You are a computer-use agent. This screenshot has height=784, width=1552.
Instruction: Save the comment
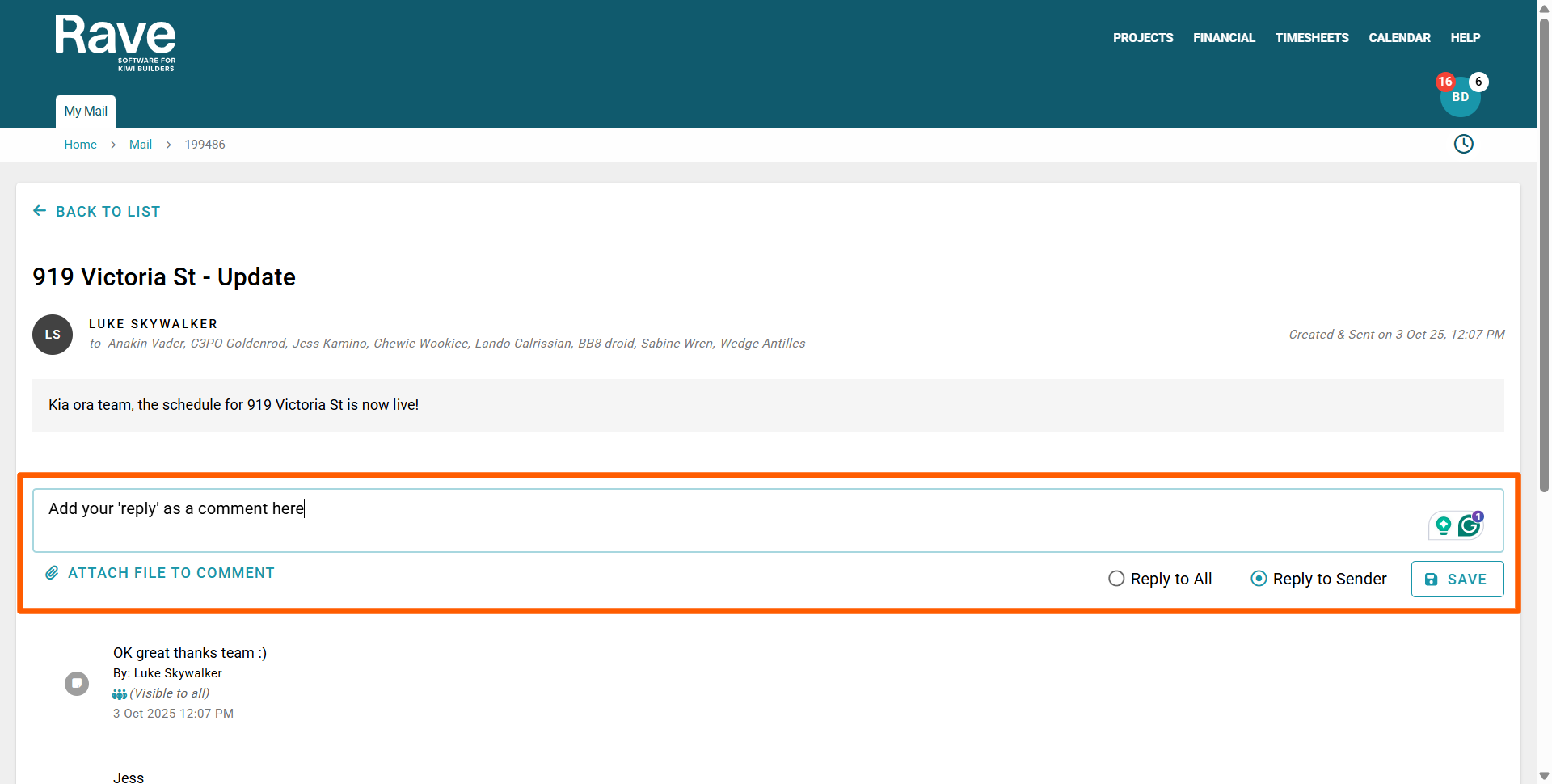[x=1457, y=579]
